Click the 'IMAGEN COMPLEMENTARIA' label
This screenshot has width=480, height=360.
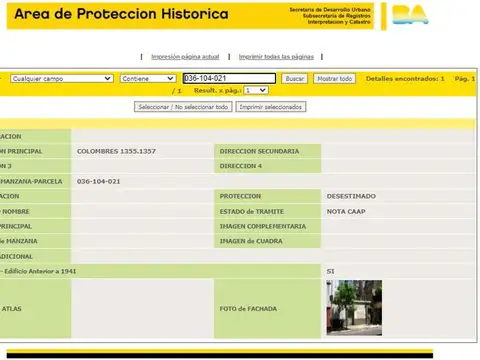tap(263, 226)
